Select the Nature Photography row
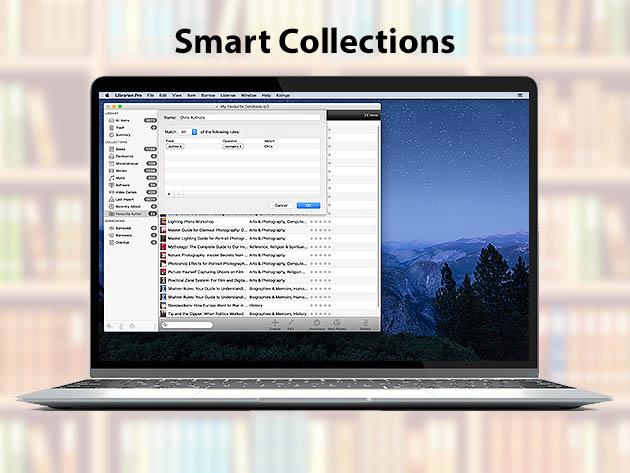630x473 pixels. 268,255
